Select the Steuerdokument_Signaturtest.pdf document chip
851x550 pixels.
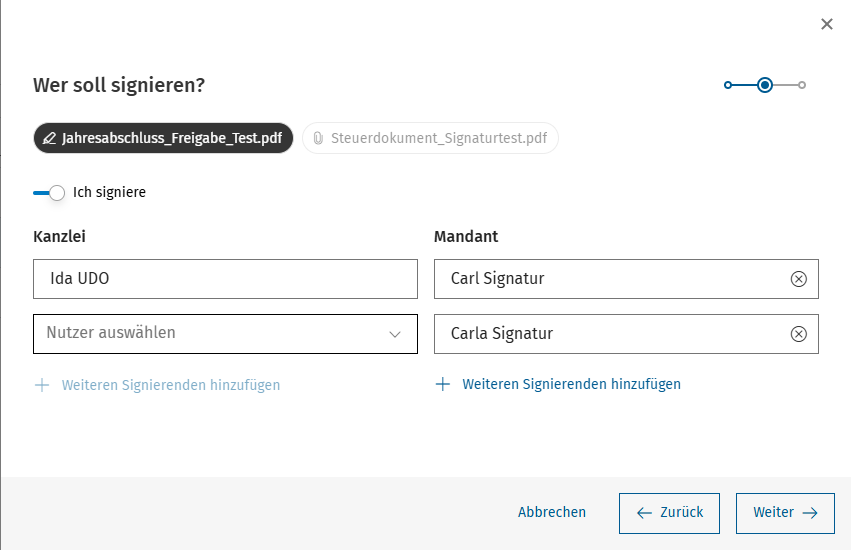pyautogui.click(x=430, y=138)
